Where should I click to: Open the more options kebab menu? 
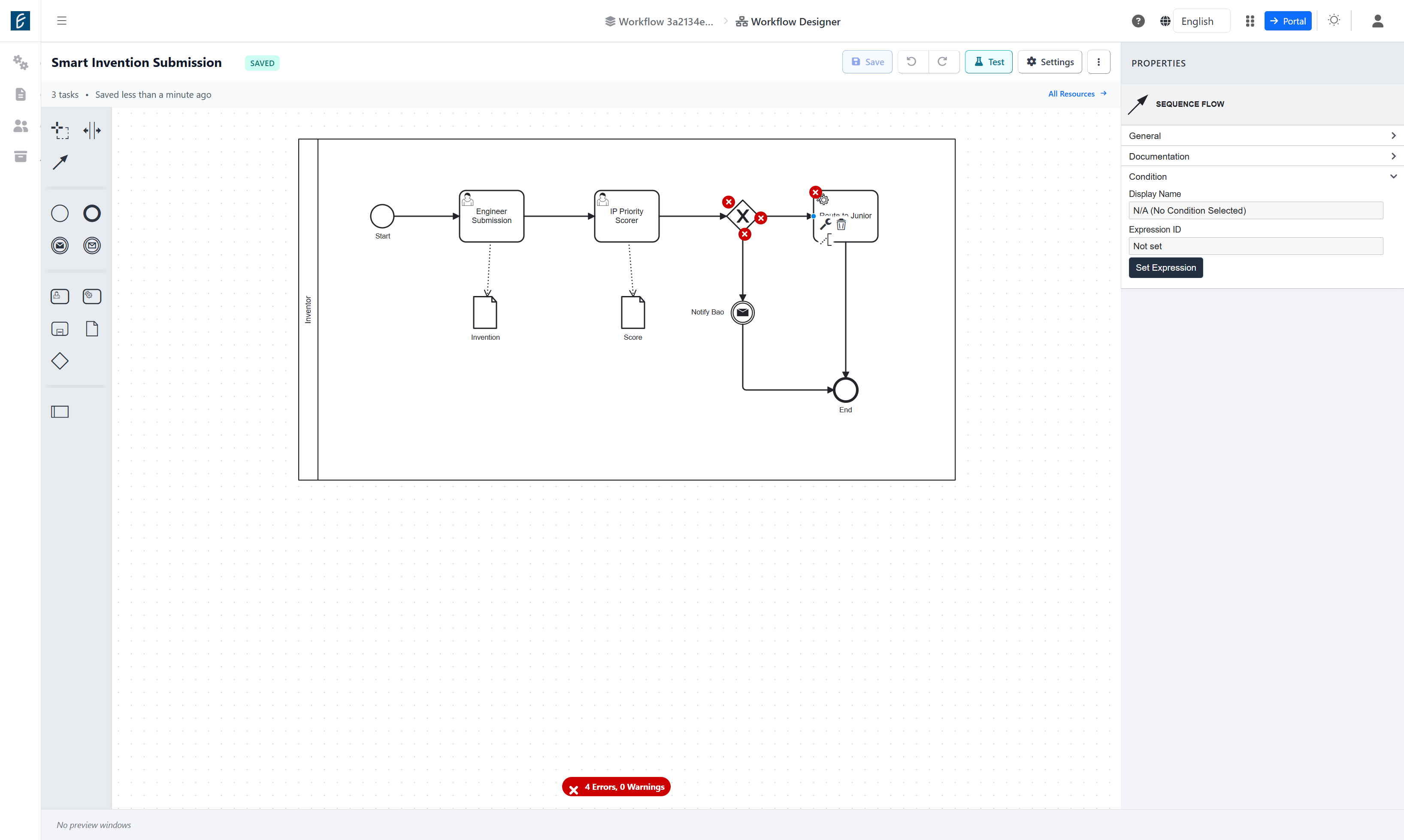[x=1099, y=62]
